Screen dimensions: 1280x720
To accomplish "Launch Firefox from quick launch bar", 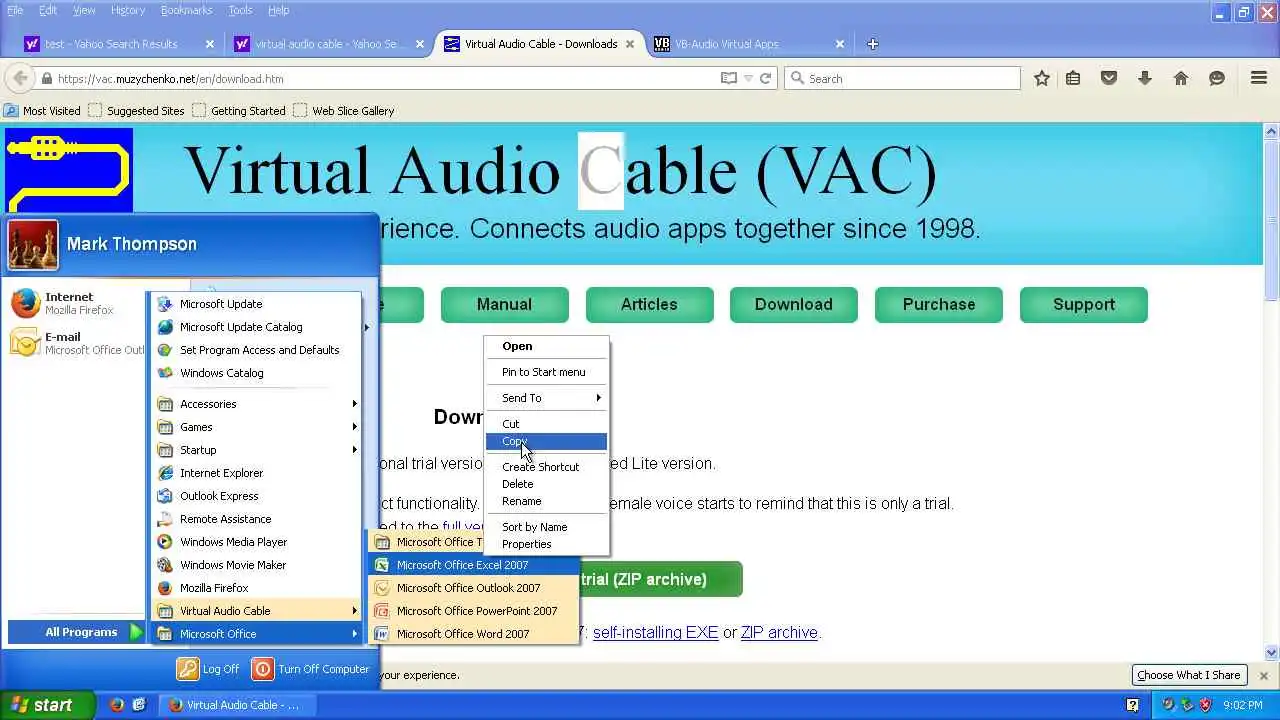I will click(117, 705).
